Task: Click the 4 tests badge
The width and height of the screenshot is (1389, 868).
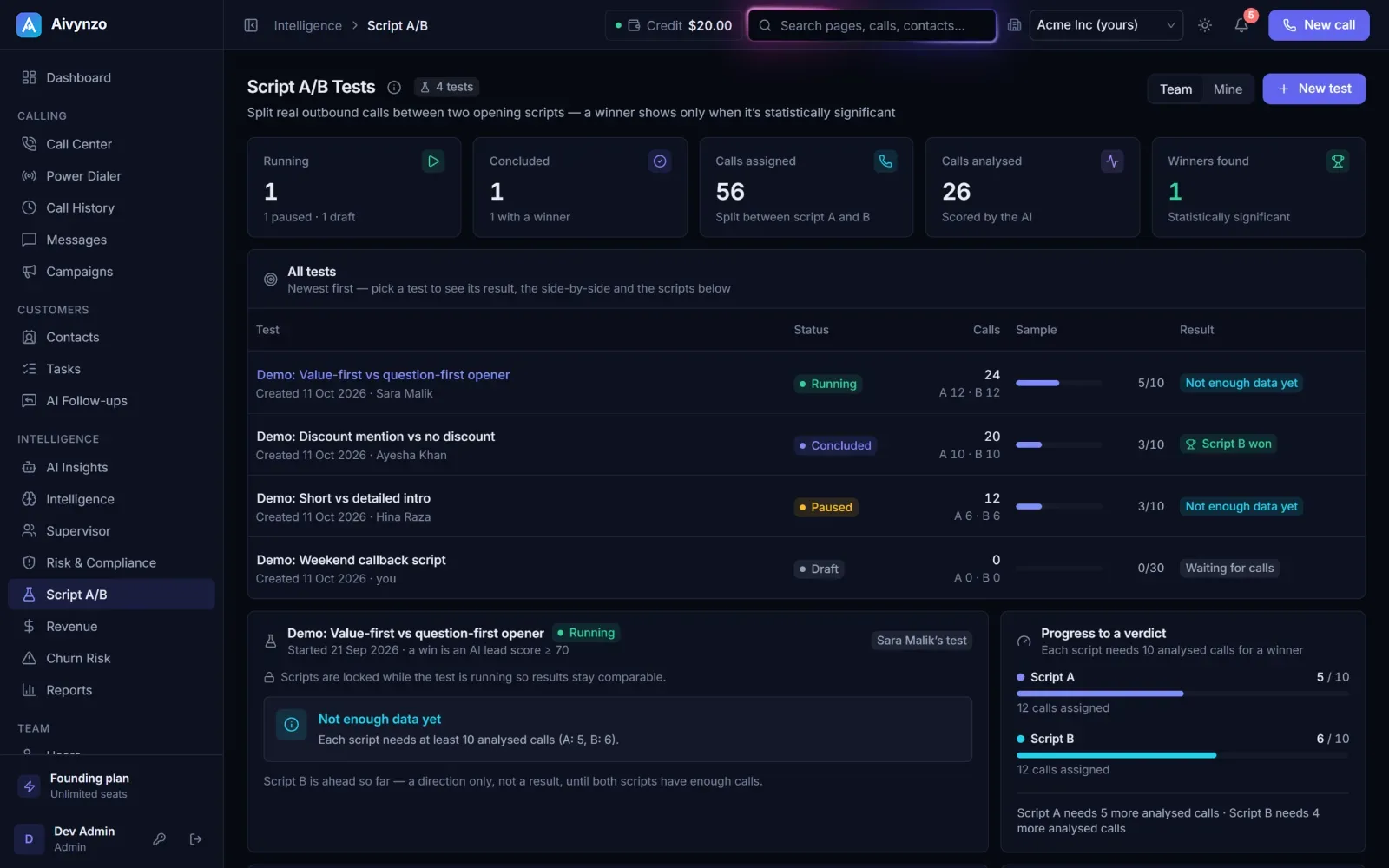Action: click(x=447, y=87)
